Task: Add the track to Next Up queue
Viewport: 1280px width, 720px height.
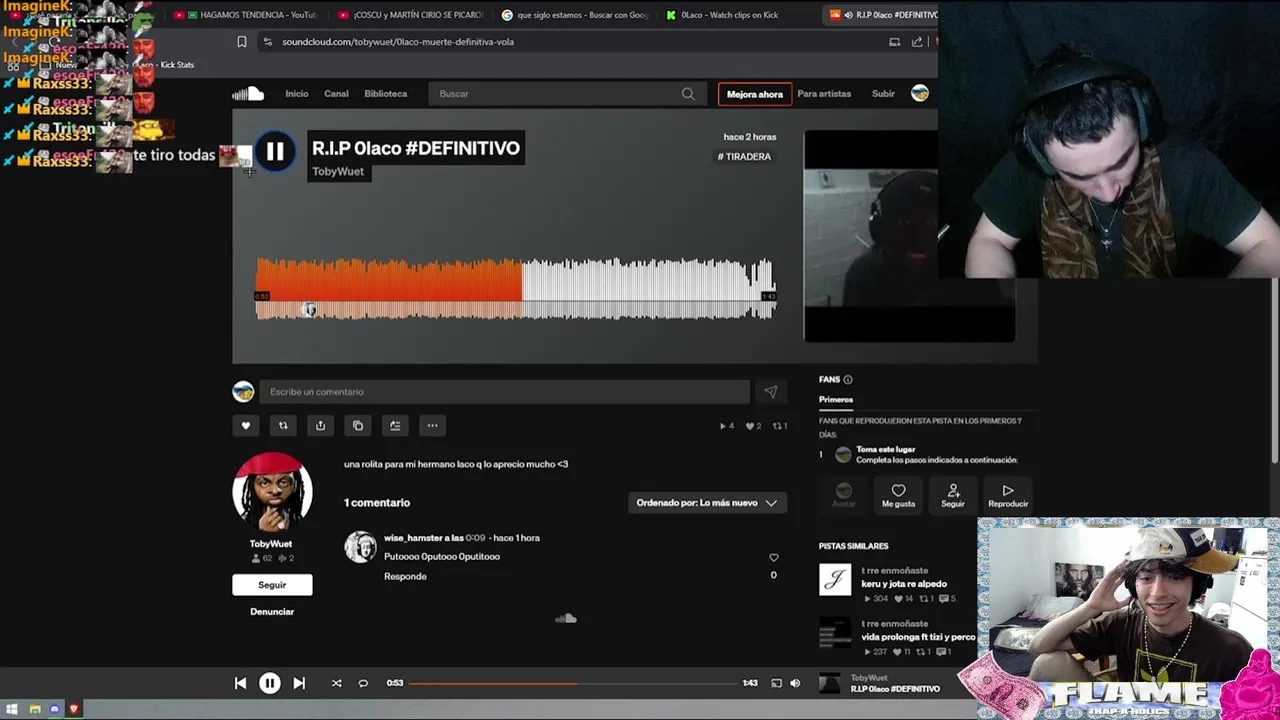Action: pos(395,426)
